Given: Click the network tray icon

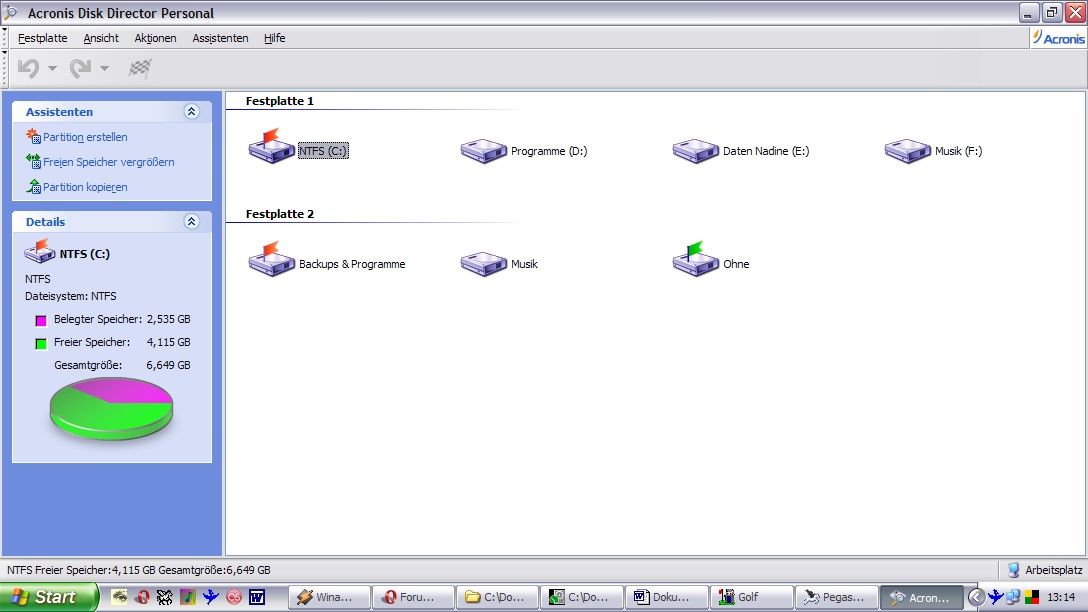Looking at the screenshot, I should [1013, 597].
